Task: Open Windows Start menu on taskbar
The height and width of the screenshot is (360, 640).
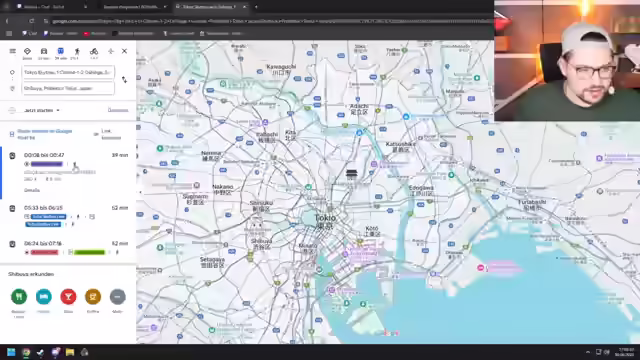Action: (x=11, y=352)
